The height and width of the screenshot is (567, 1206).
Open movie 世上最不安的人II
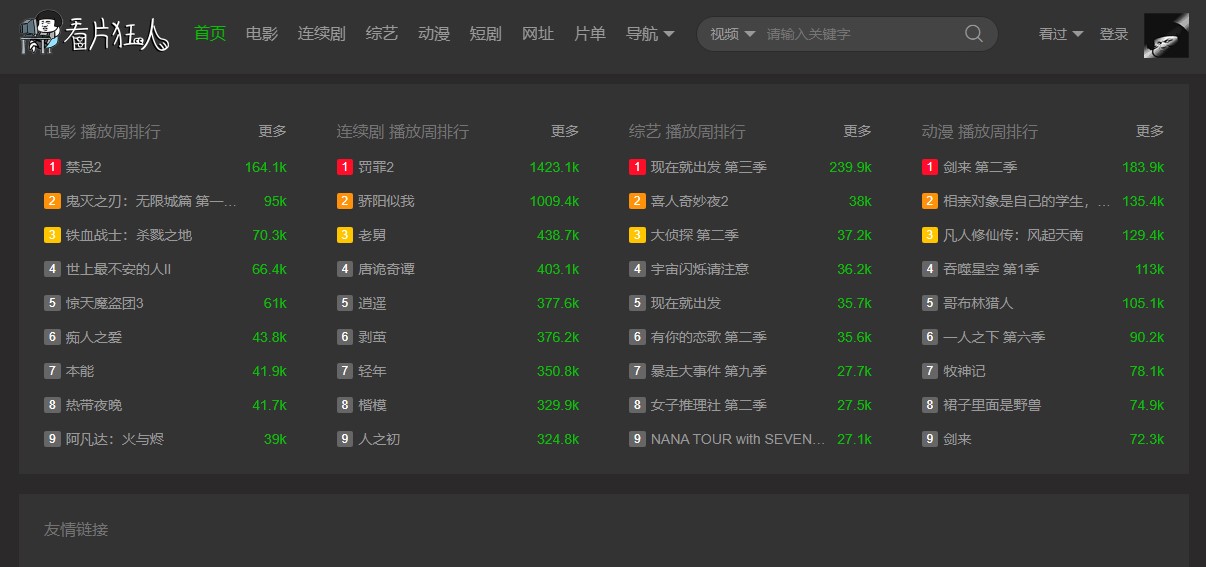click(x=119, y=269)
